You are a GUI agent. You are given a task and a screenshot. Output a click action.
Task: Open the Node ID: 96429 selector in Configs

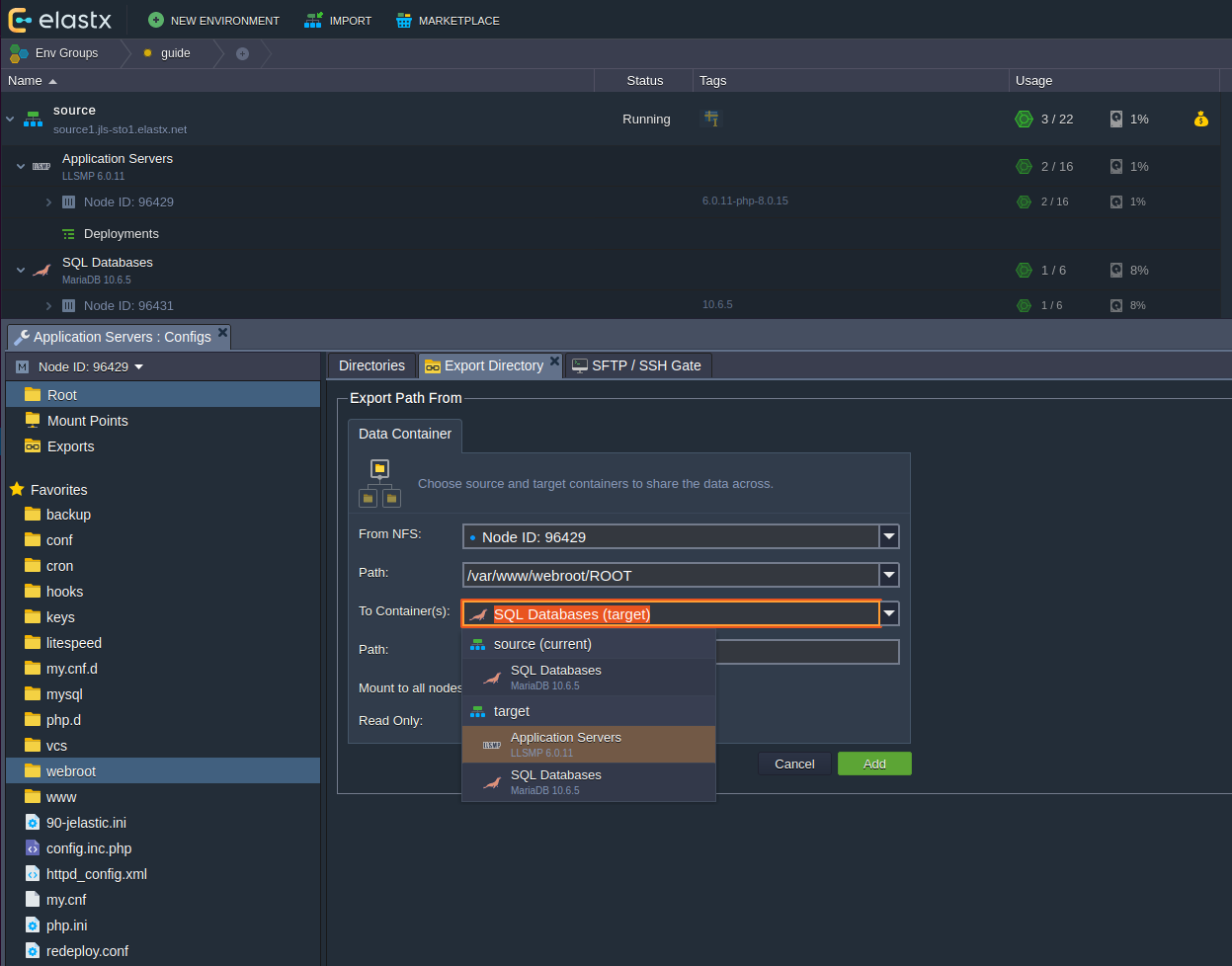click(91, 366)
